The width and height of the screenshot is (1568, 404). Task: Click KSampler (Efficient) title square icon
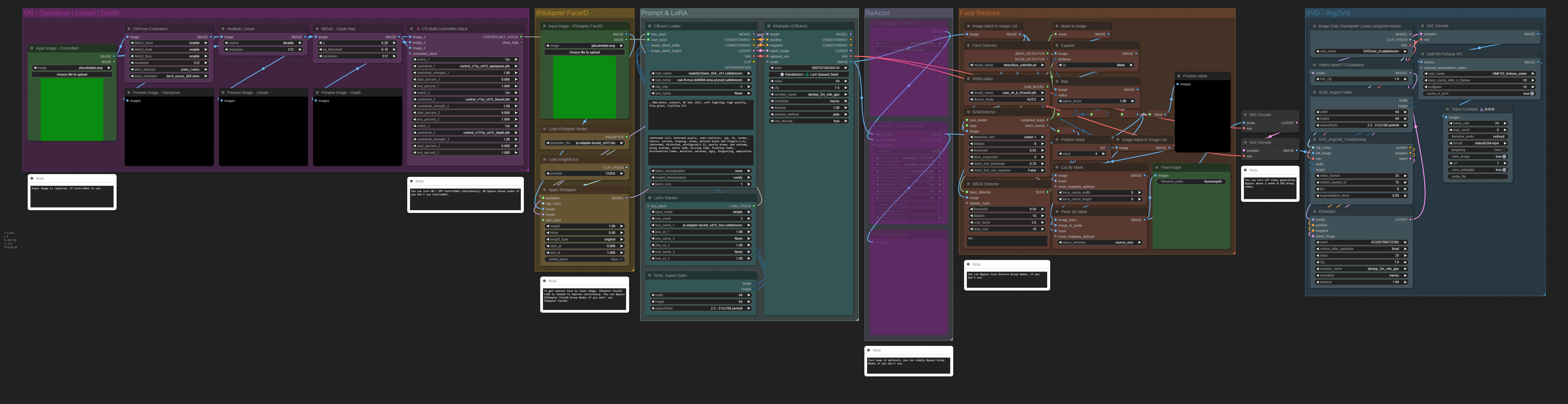click(769, 26)
